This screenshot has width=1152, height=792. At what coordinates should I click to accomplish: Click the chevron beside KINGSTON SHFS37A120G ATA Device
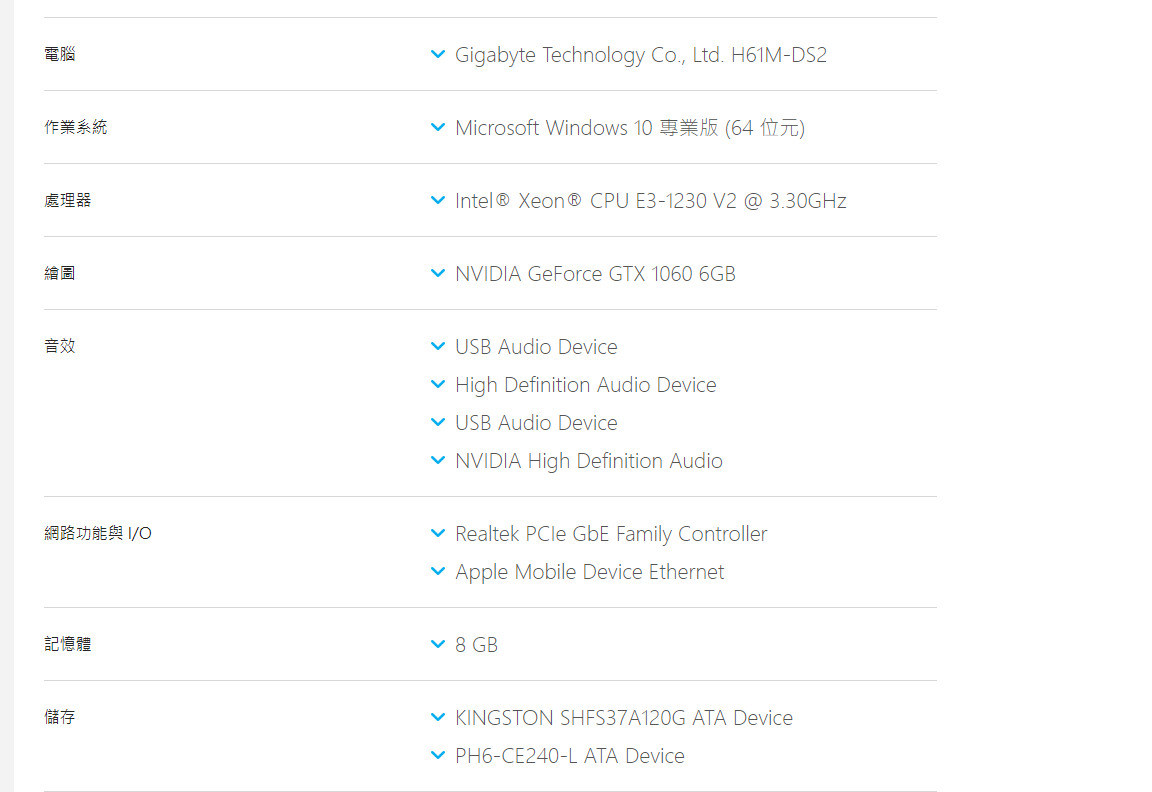coord(437,718)
